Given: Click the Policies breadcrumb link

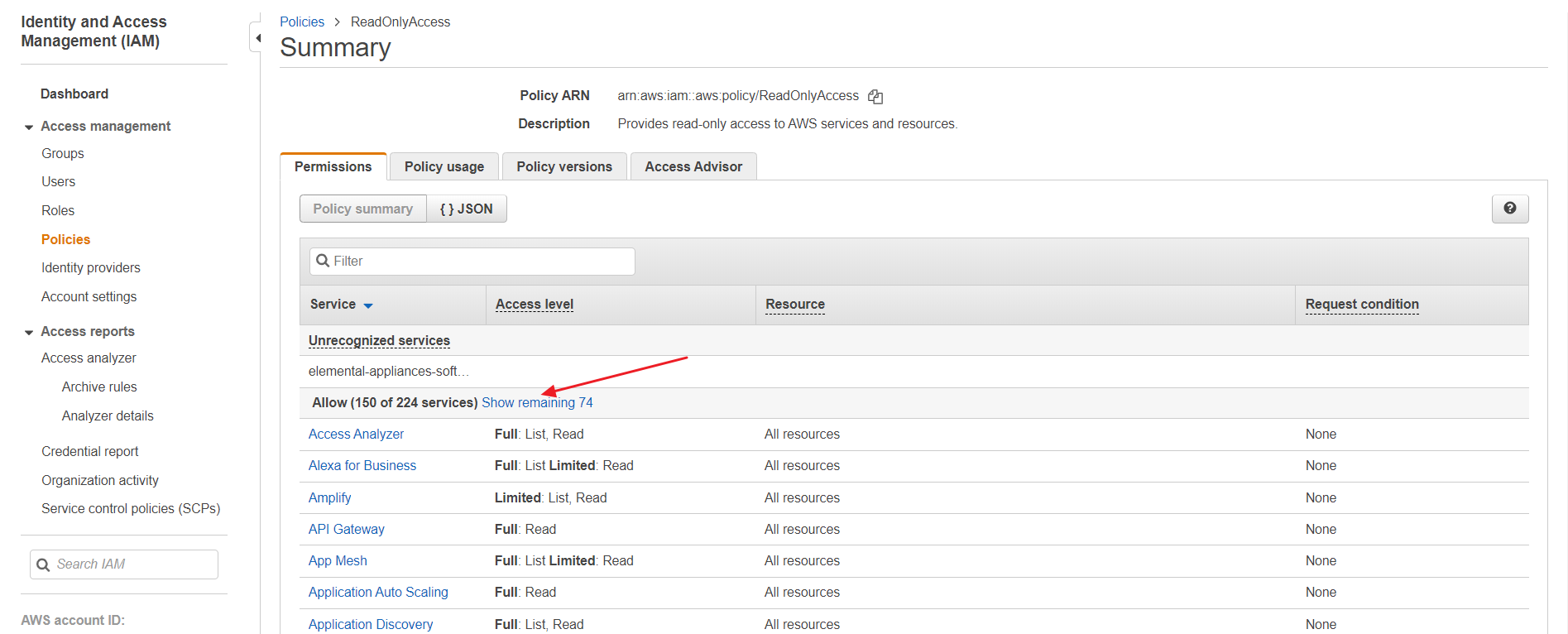Looking at the screenshot, I should tap(301, 22).
